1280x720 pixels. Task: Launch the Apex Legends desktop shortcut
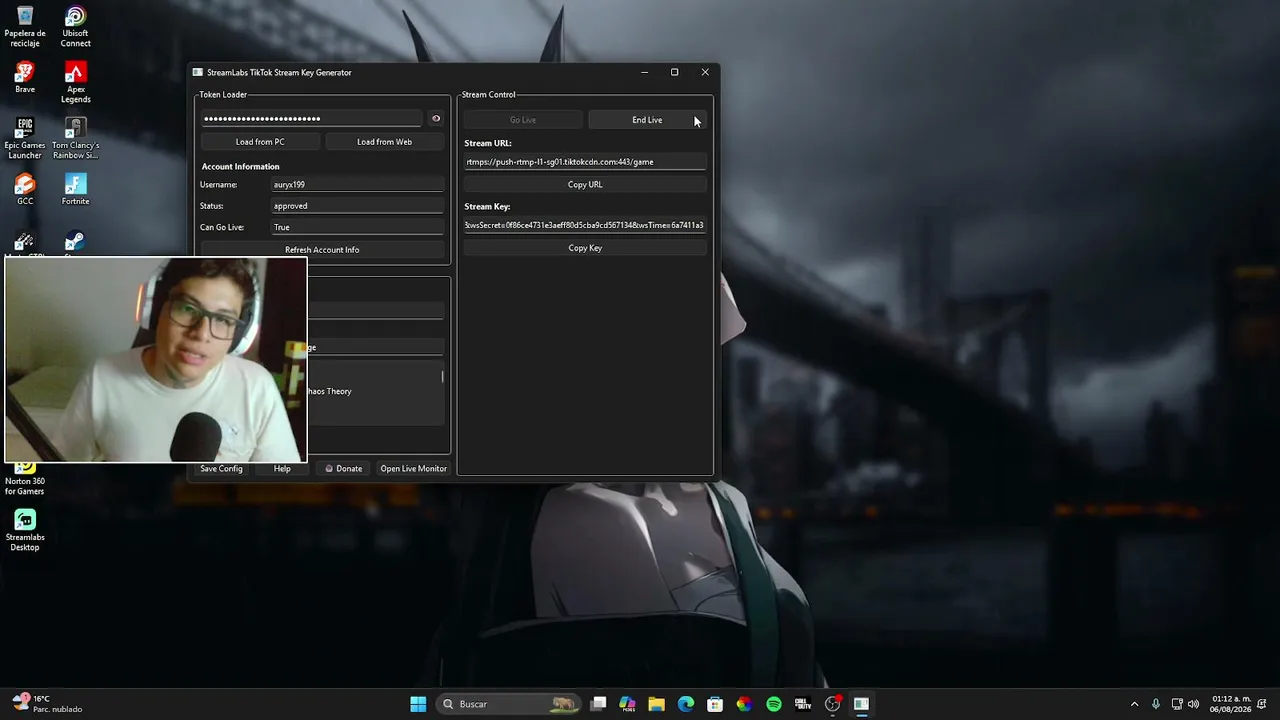point(75,83)
